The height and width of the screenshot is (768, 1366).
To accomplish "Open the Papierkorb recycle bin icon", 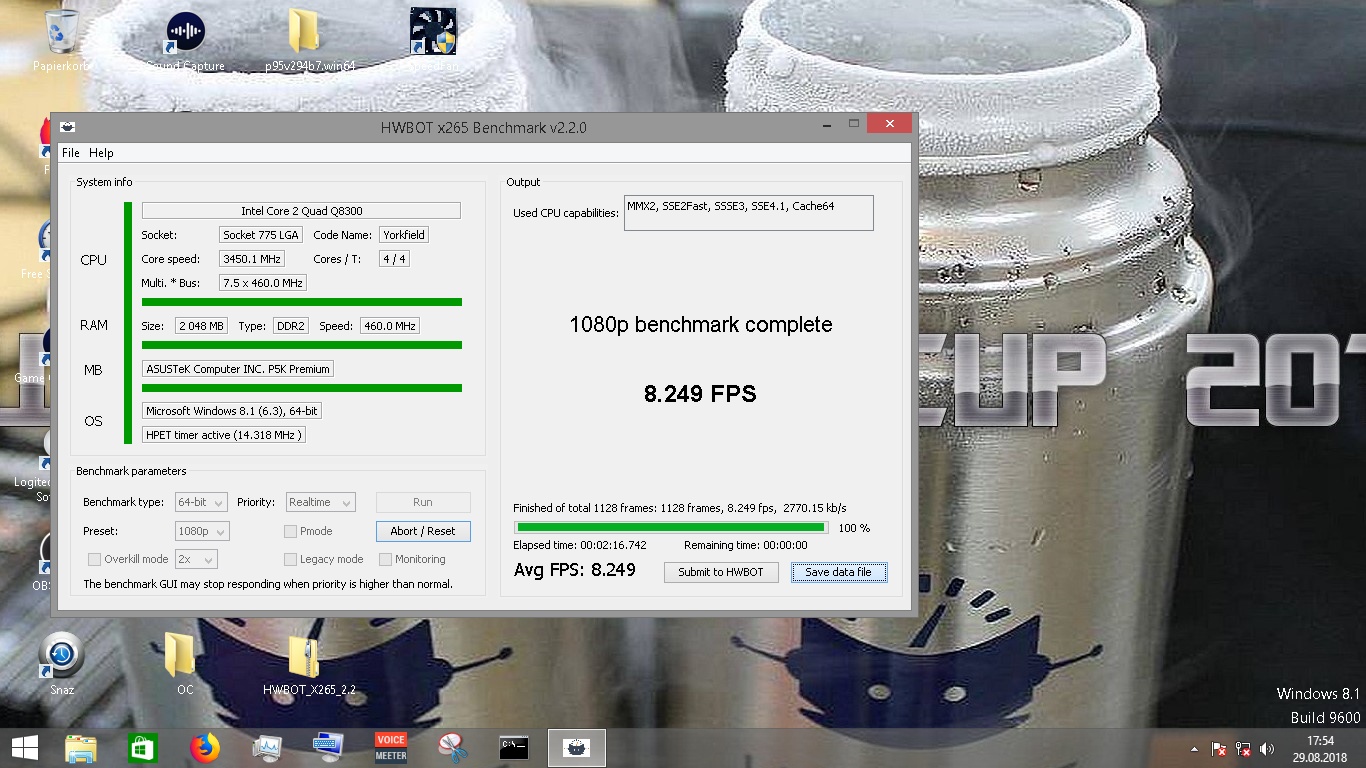I will [62, 40].
